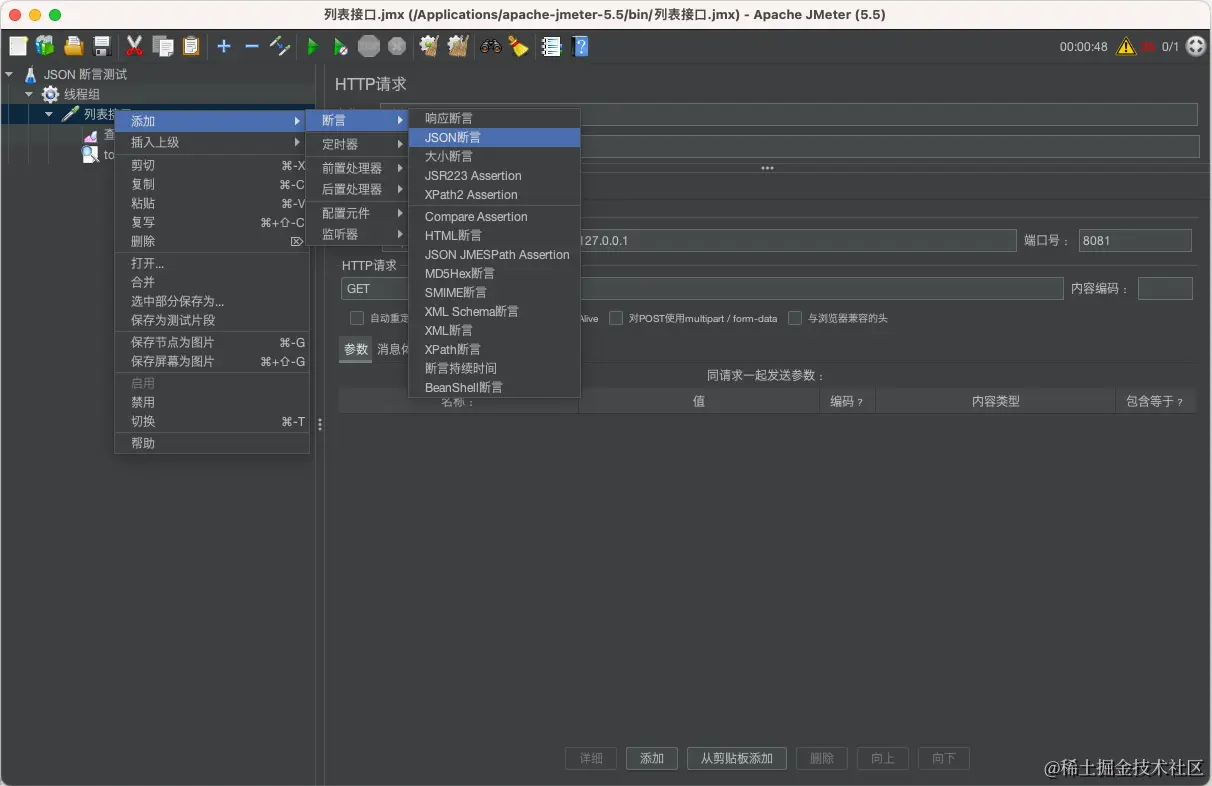Click the 内容类型 column header
The image size is (1212, 786).
pyautogui.click(x=995, y=401)
